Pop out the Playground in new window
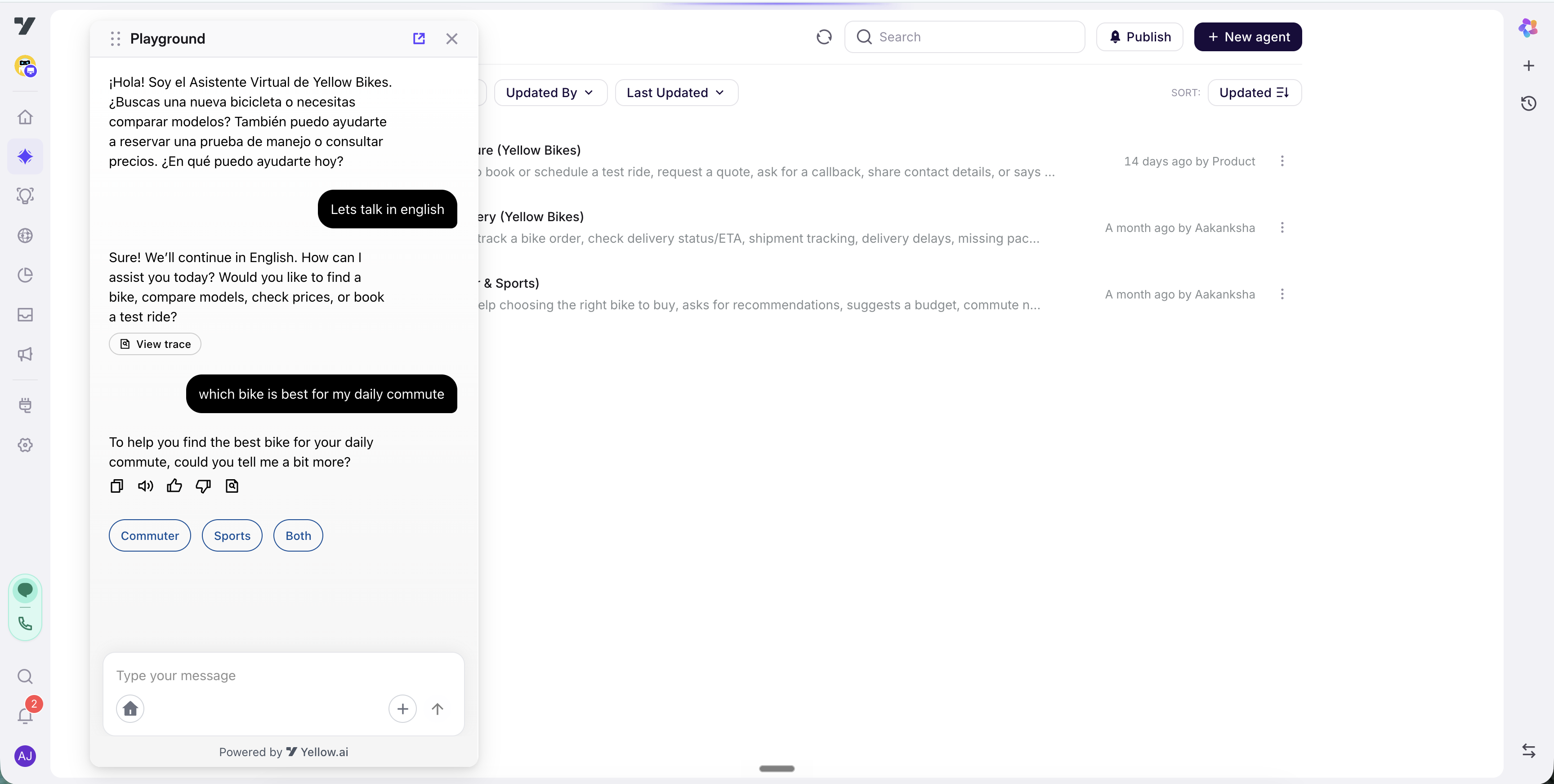 tap(419, 39)
